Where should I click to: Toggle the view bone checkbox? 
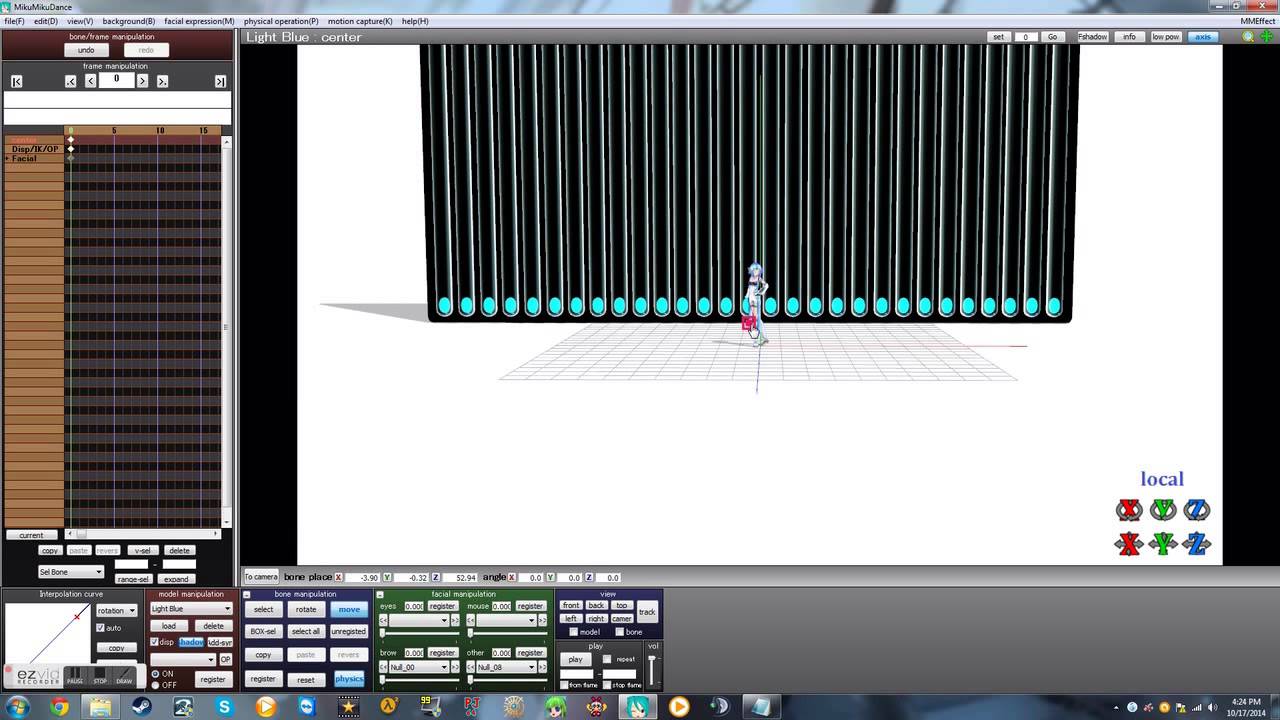[x=619, y=632]
